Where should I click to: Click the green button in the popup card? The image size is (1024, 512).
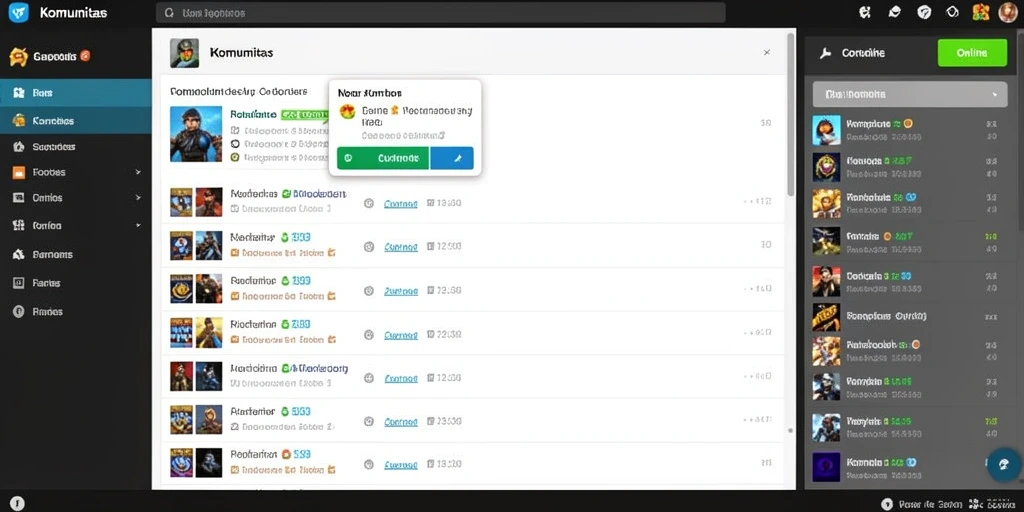pyautogui.click(x=383, y=158)
